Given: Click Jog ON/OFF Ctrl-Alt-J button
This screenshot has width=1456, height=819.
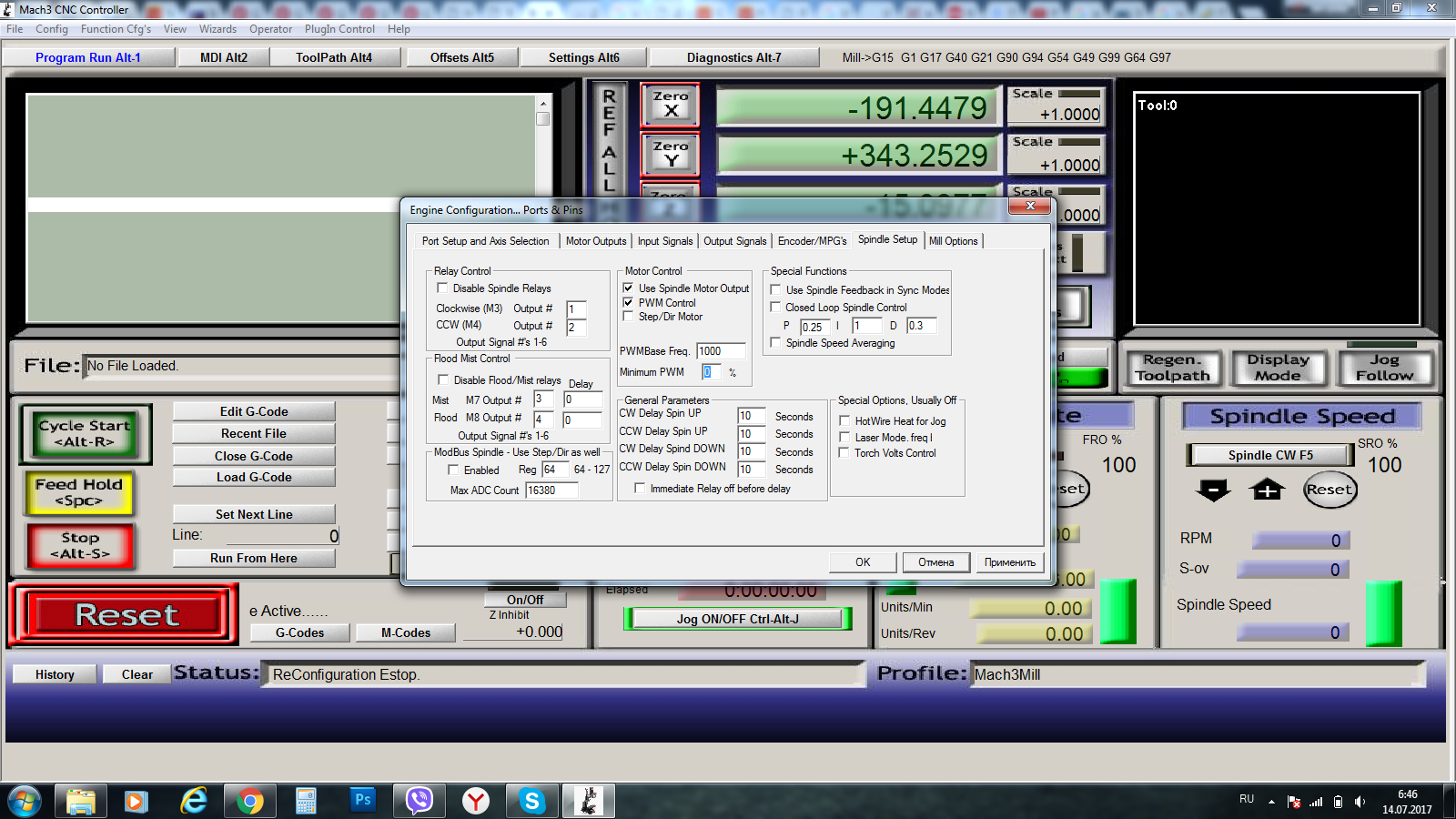Looking at the screenshot, I should pos(738,619).
